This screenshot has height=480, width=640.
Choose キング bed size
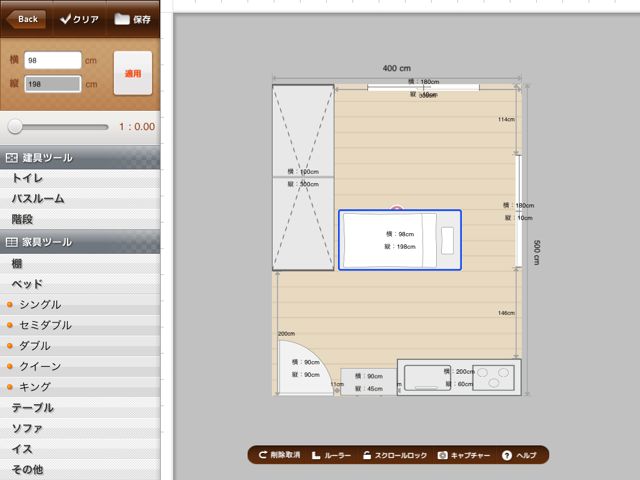coord(80,387)
